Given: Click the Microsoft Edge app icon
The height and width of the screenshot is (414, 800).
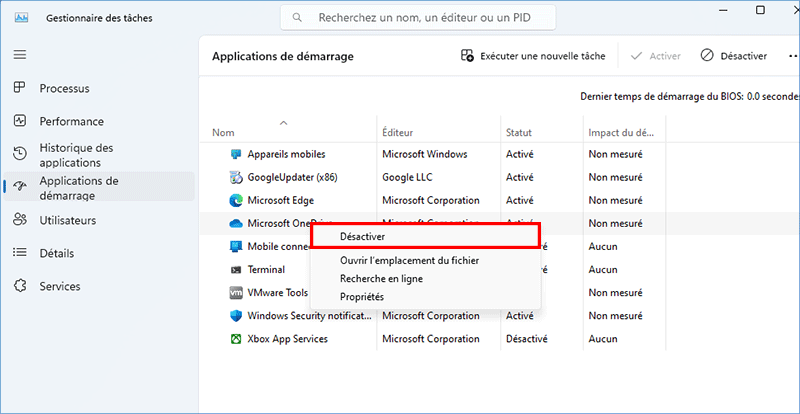Looking at the screenshot, I should [x=236, y=200].
